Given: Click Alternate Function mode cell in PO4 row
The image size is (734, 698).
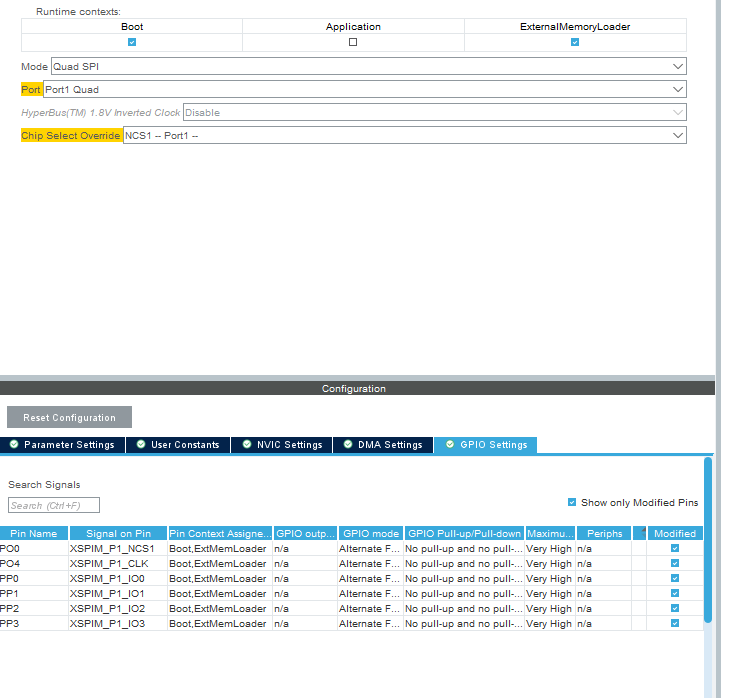Looking at the screenshot, I should pos(370,563).
